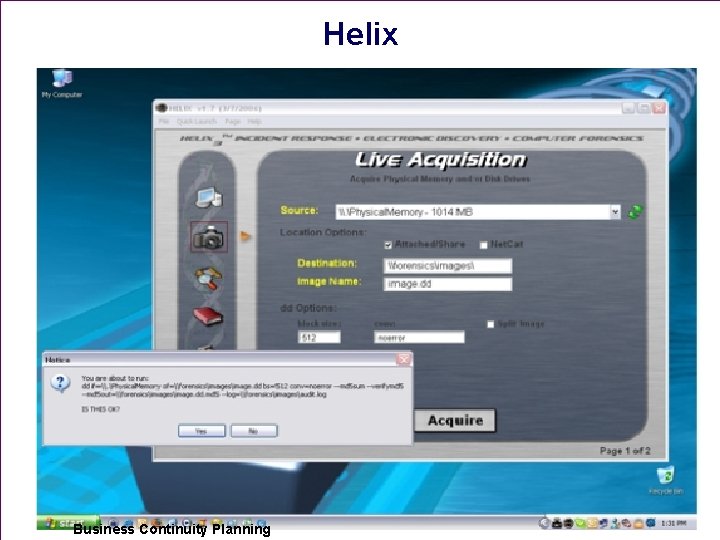Select the System Information computer icon in sidebar
Image resolution: width=720 pixels, height=540 pixels.
[209, 197]
